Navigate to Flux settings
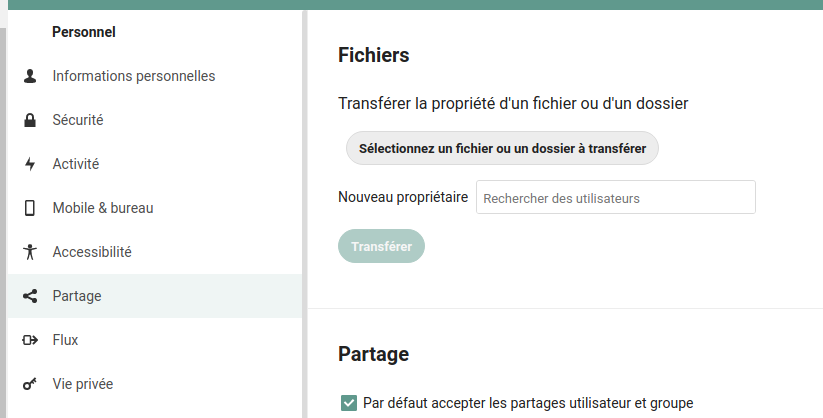The image size is (823, 418). [66, 340]
